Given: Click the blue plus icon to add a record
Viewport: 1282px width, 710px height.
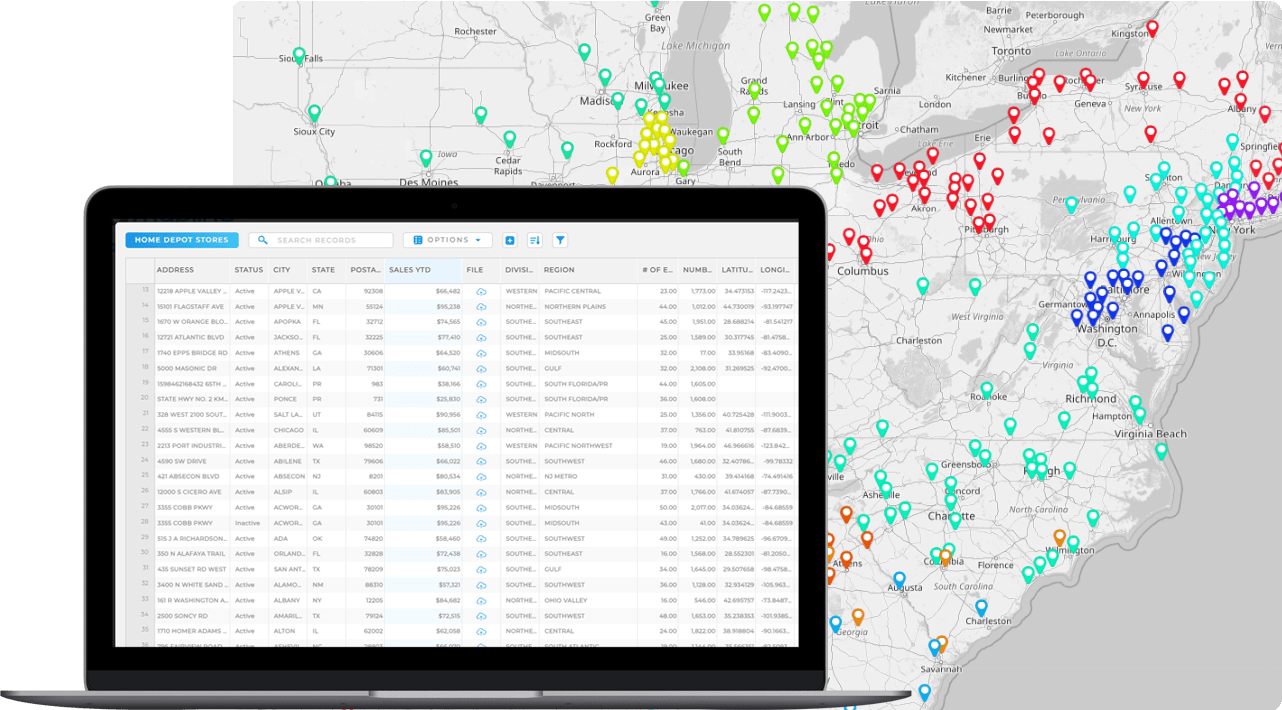Looking at the screenshot, I should [x=510, y=240].
